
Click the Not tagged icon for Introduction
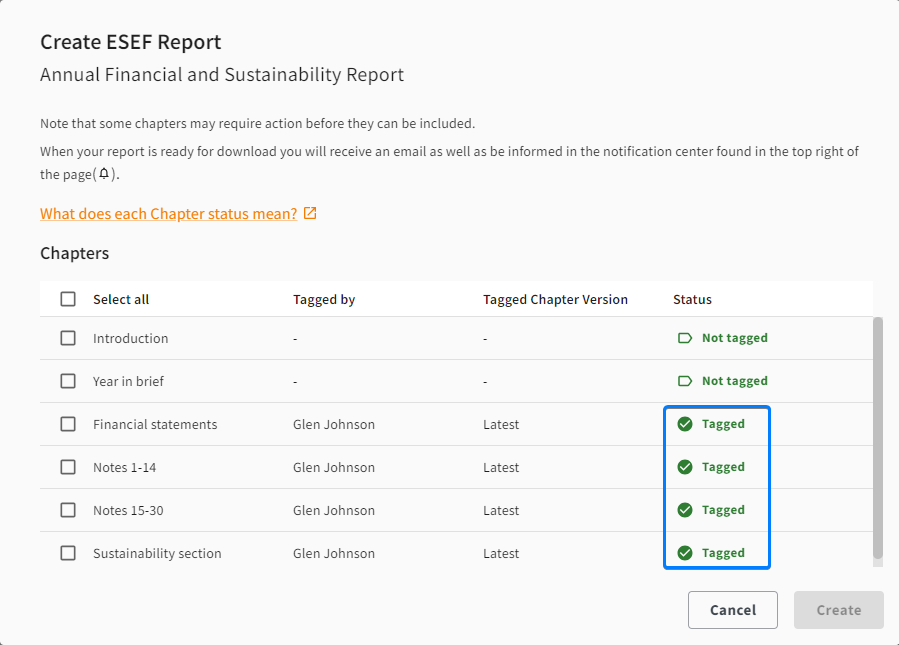(x=685, y=338)
